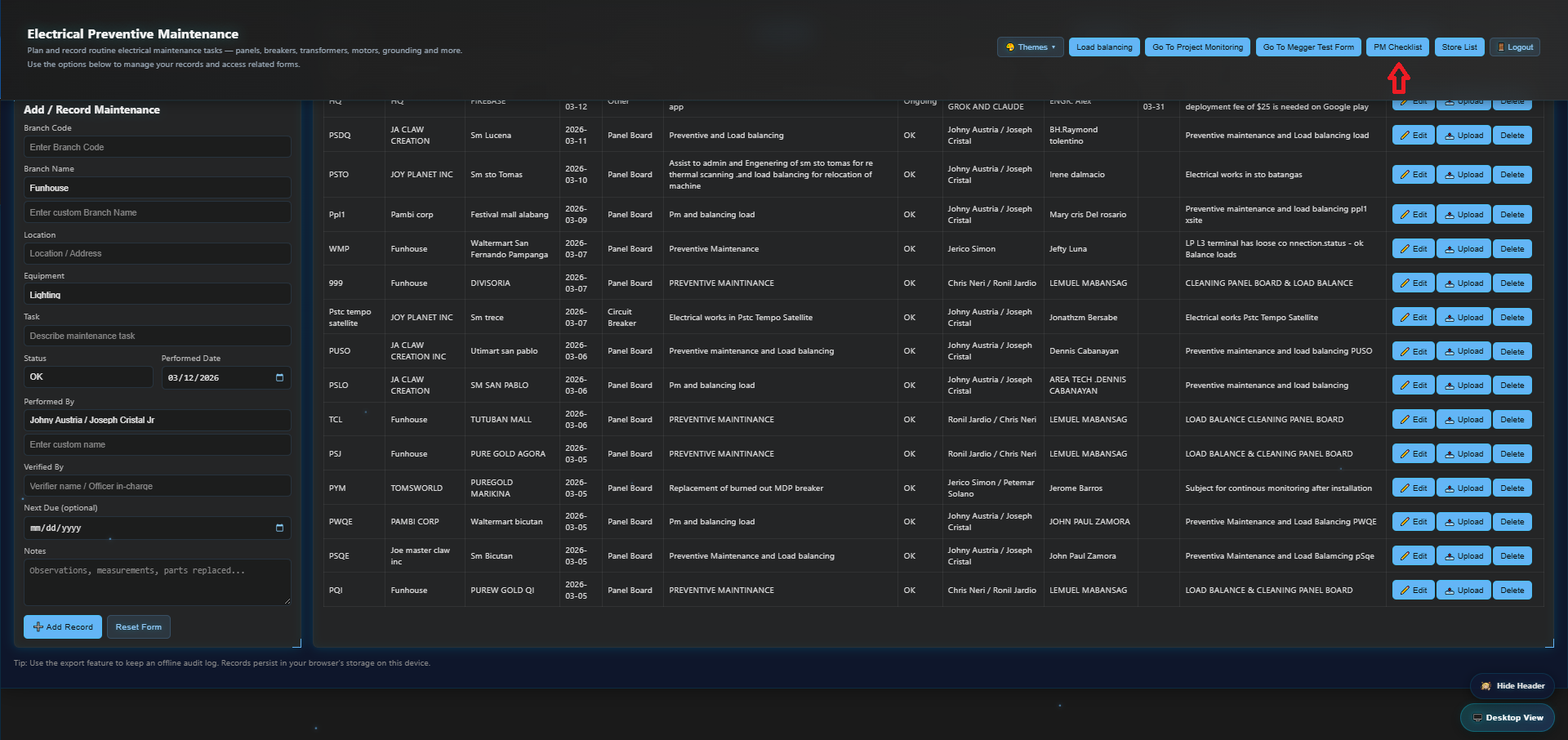Click Upload icon button for PQI row

tap(1463, 591)
